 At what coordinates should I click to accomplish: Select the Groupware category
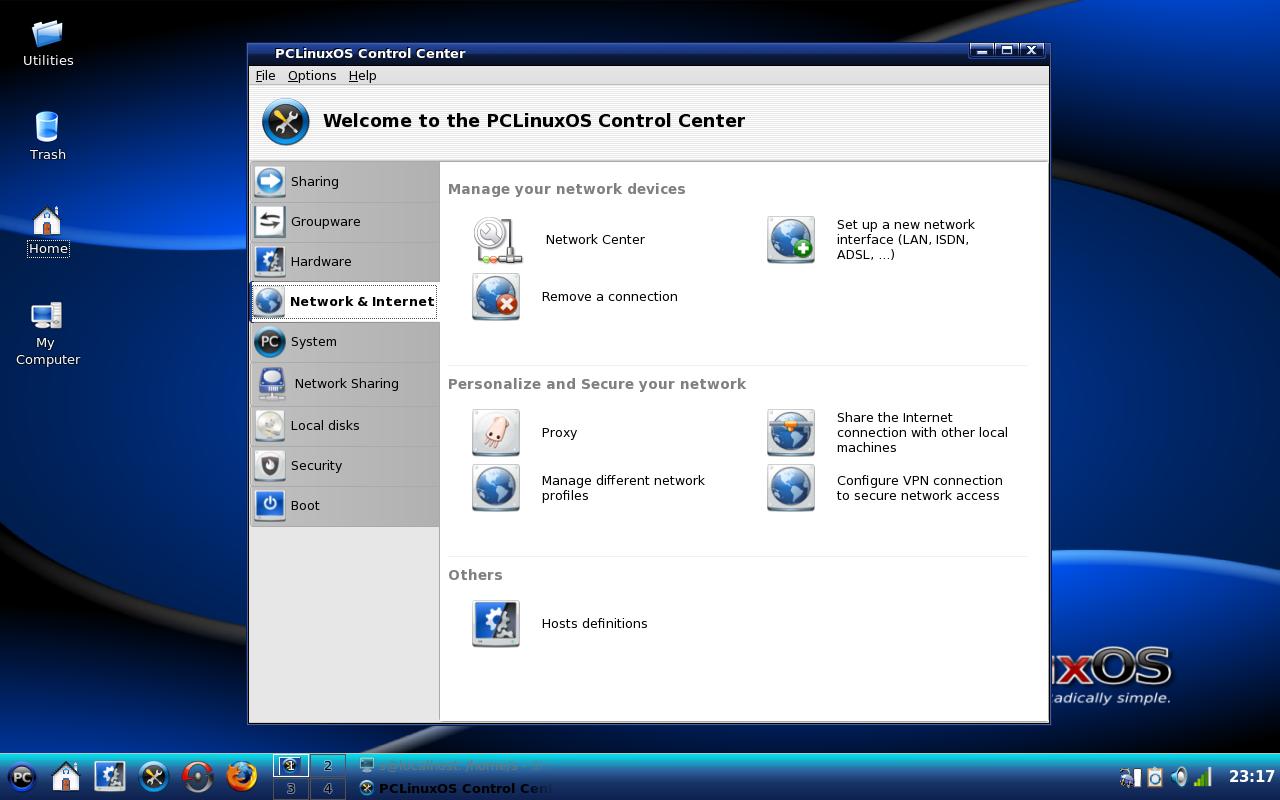tap(344, 221)
